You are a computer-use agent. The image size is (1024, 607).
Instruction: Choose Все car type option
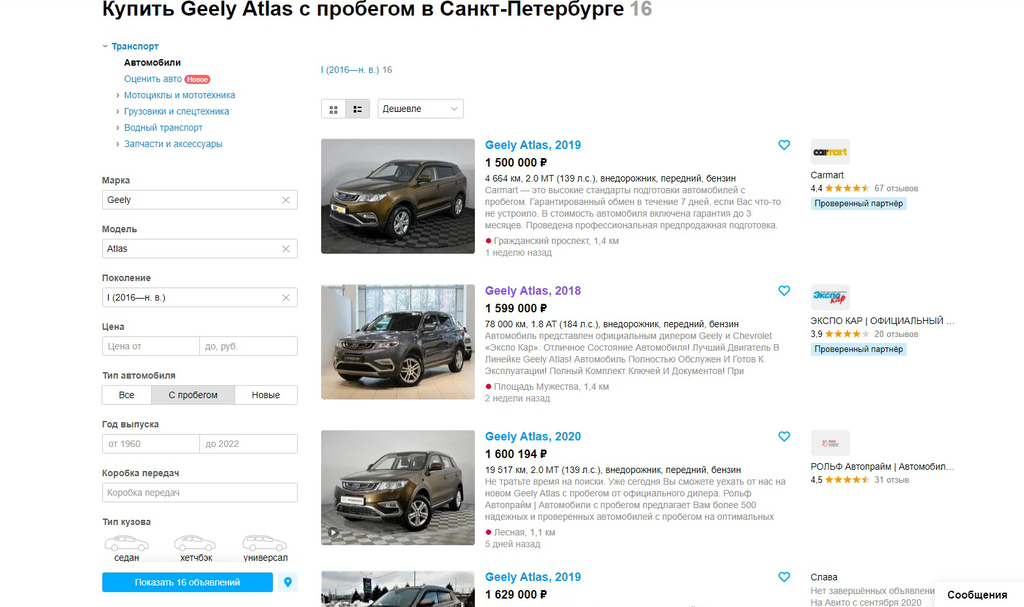tap(127, 395)
